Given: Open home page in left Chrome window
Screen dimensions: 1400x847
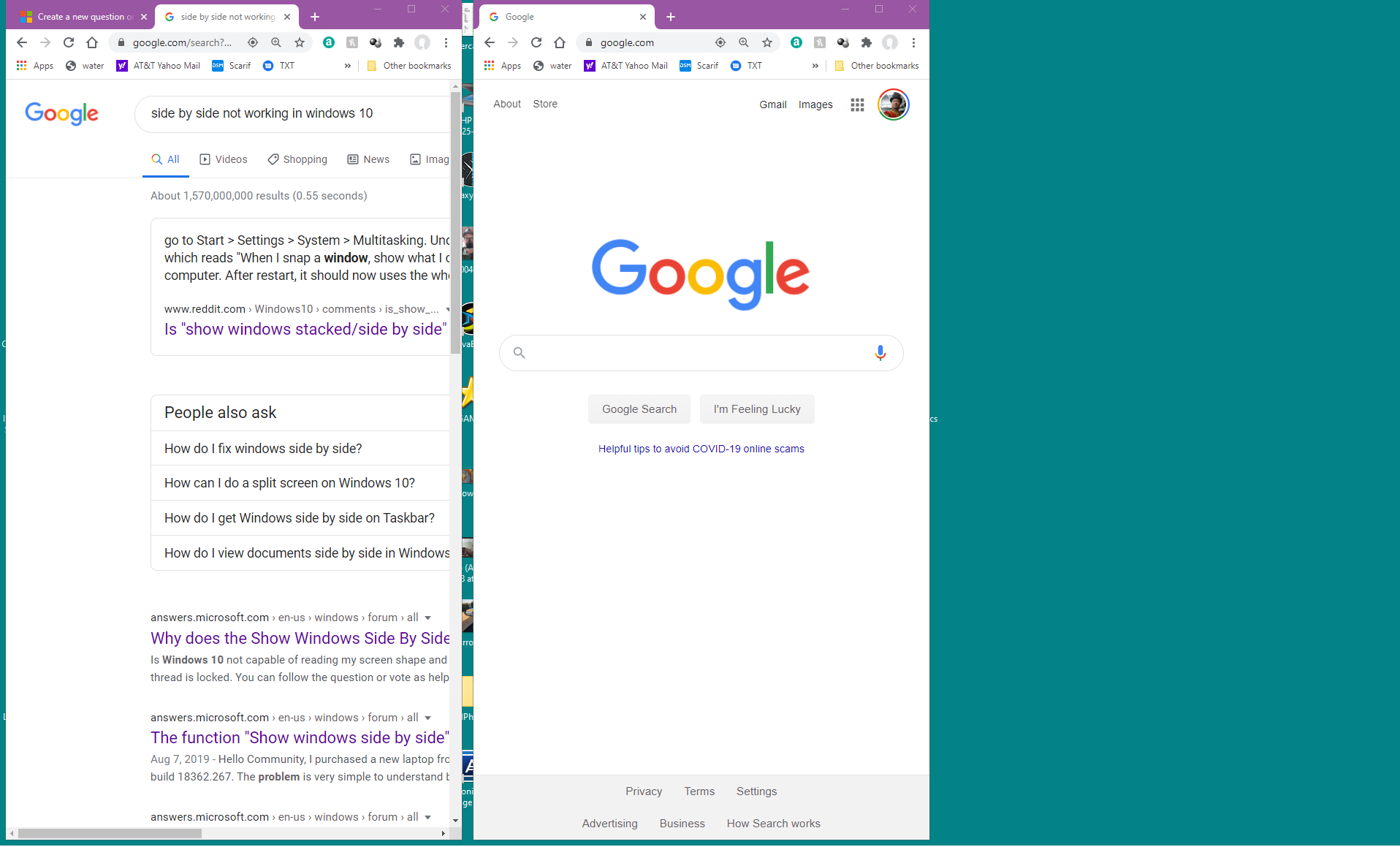Looking at the screenshot, I should (92, 42).
